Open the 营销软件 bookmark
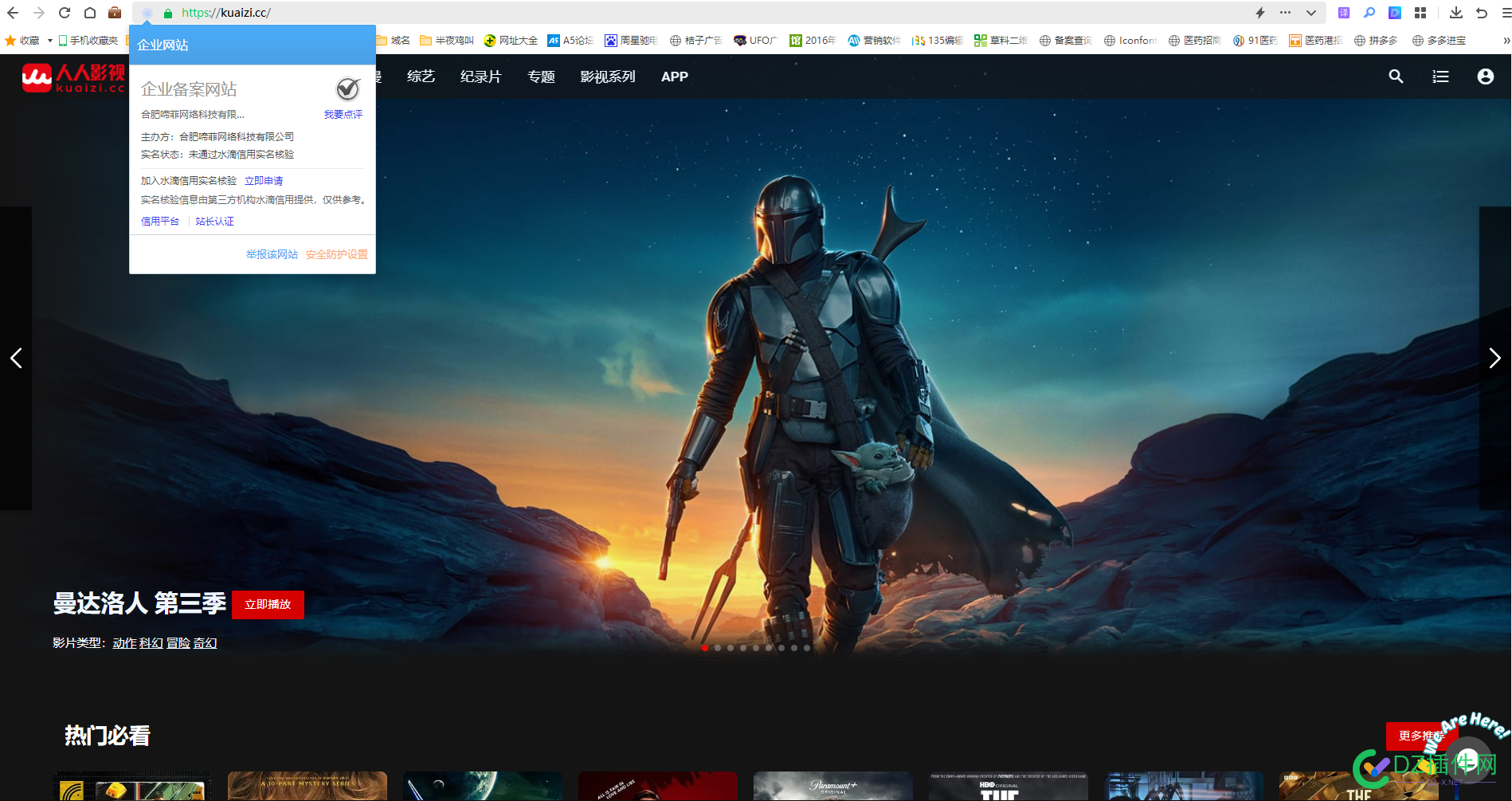The width and height of the screenshot is (1512, 801). coord(874,41)
